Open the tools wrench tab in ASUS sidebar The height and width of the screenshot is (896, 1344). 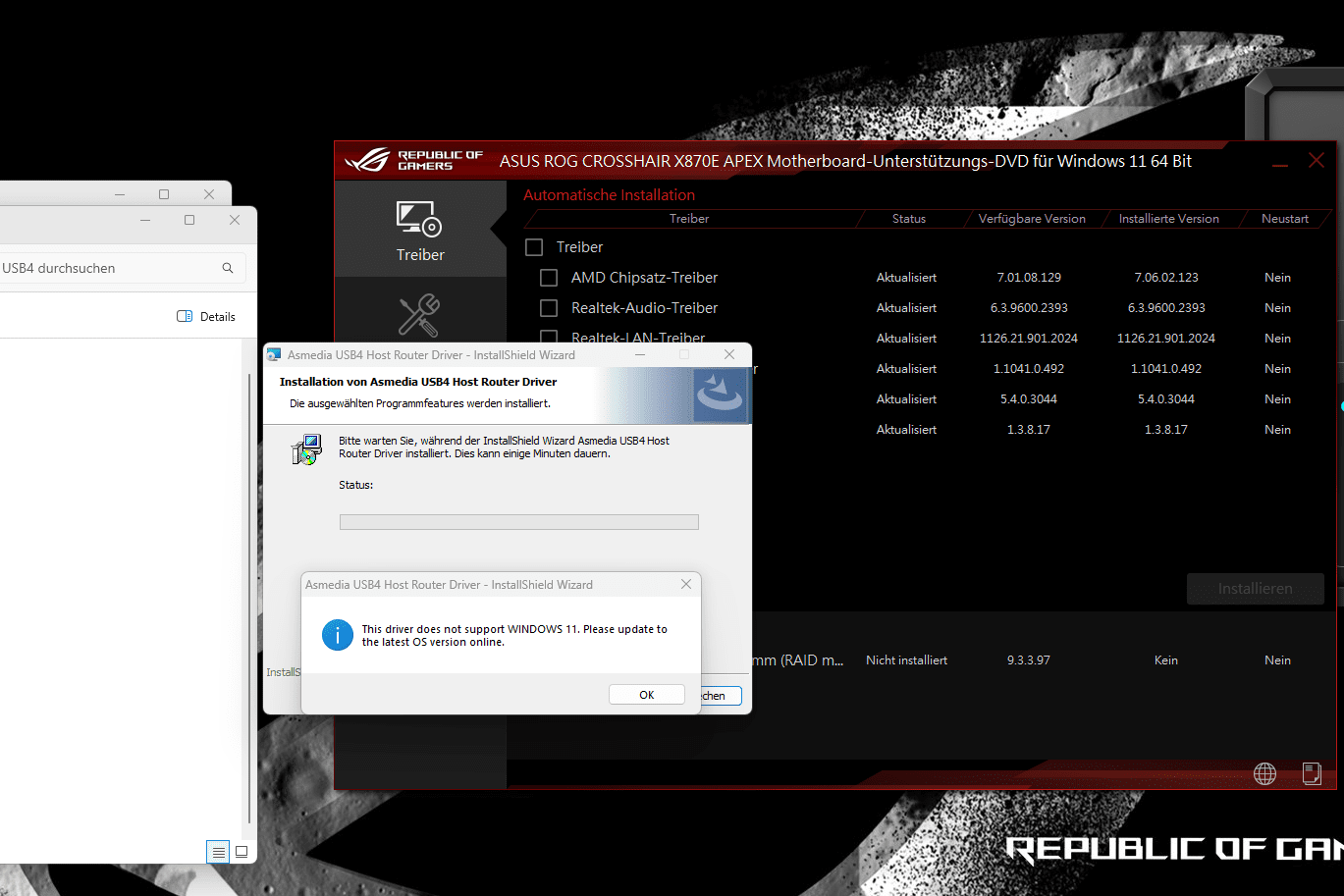(x=419, y=316)
